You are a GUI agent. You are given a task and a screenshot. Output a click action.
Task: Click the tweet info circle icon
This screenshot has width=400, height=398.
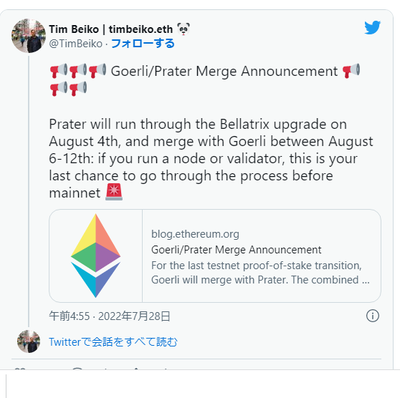[x=372, y=316]
